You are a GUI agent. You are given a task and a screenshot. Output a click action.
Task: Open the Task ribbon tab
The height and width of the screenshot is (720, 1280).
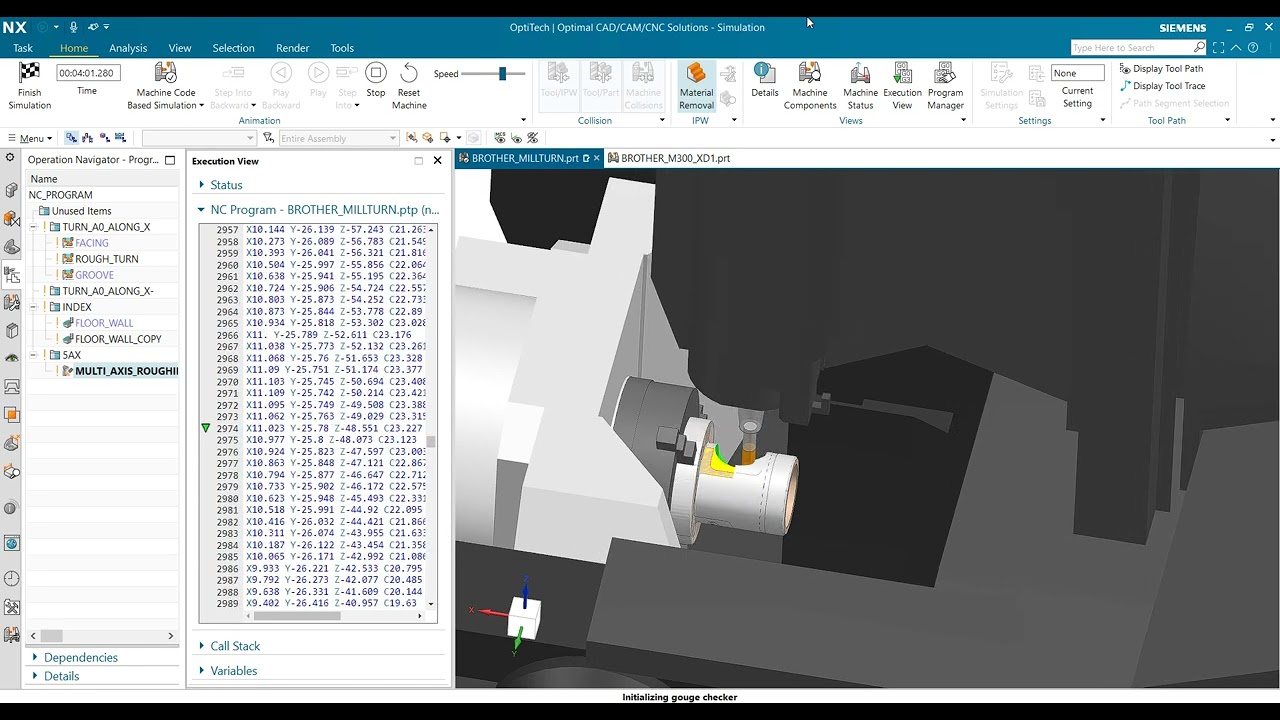[x=23, y=48]
